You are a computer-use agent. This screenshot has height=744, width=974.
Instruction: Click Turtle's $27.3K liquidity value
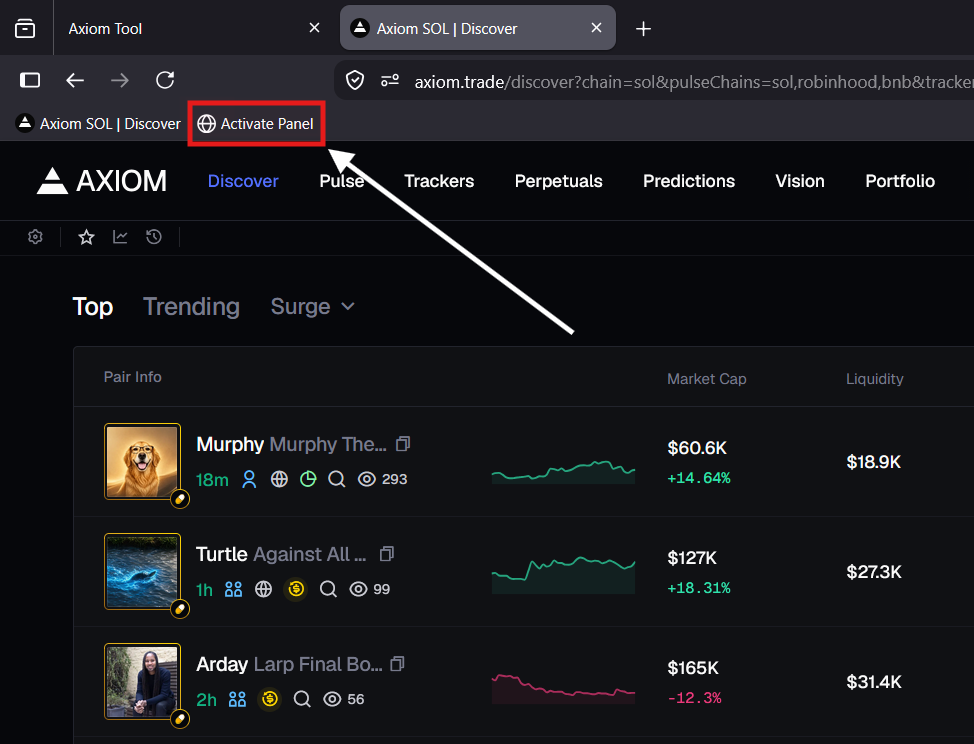point(874,571)
